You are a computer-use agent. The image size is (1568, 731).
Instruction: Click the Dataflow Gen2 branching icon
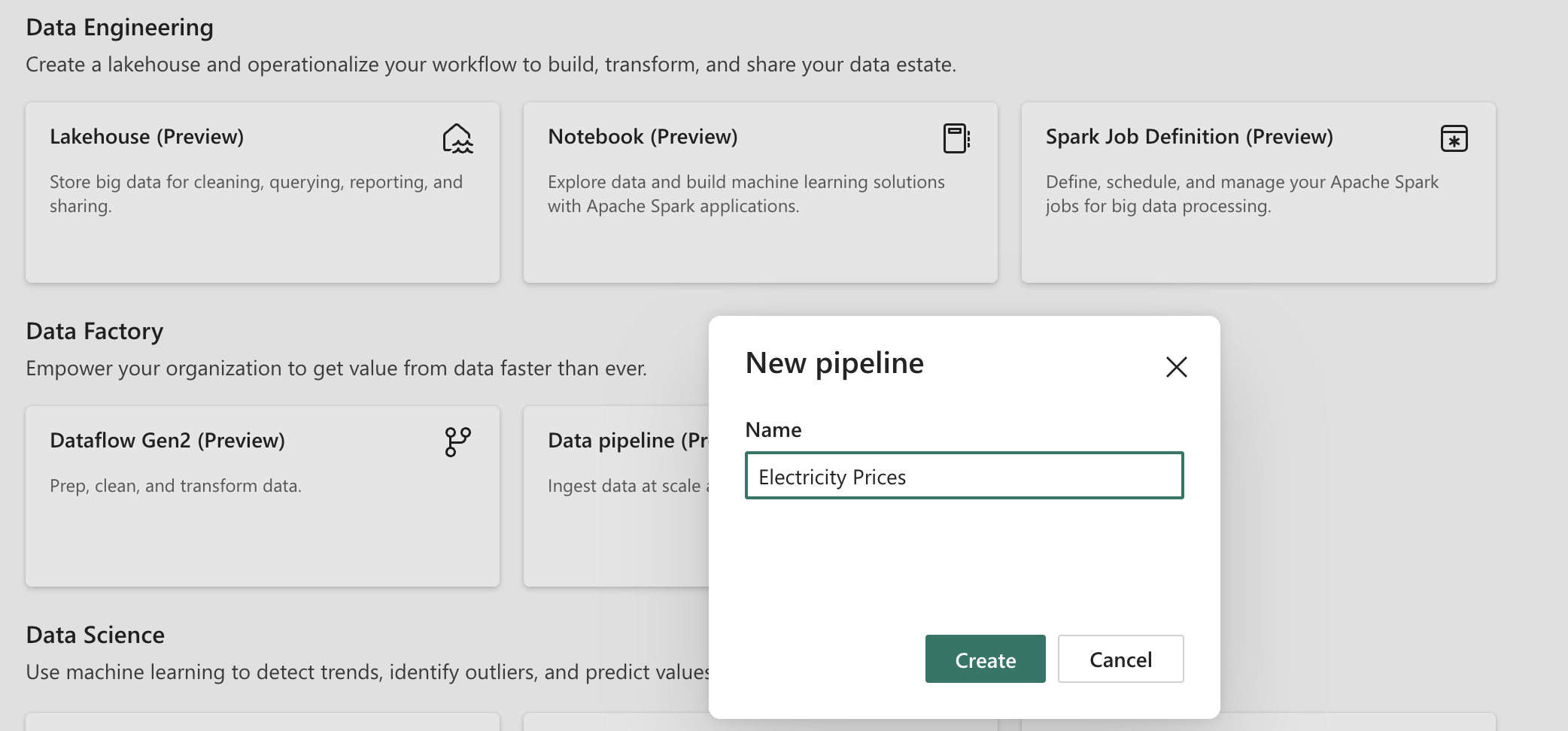[458, 440]
